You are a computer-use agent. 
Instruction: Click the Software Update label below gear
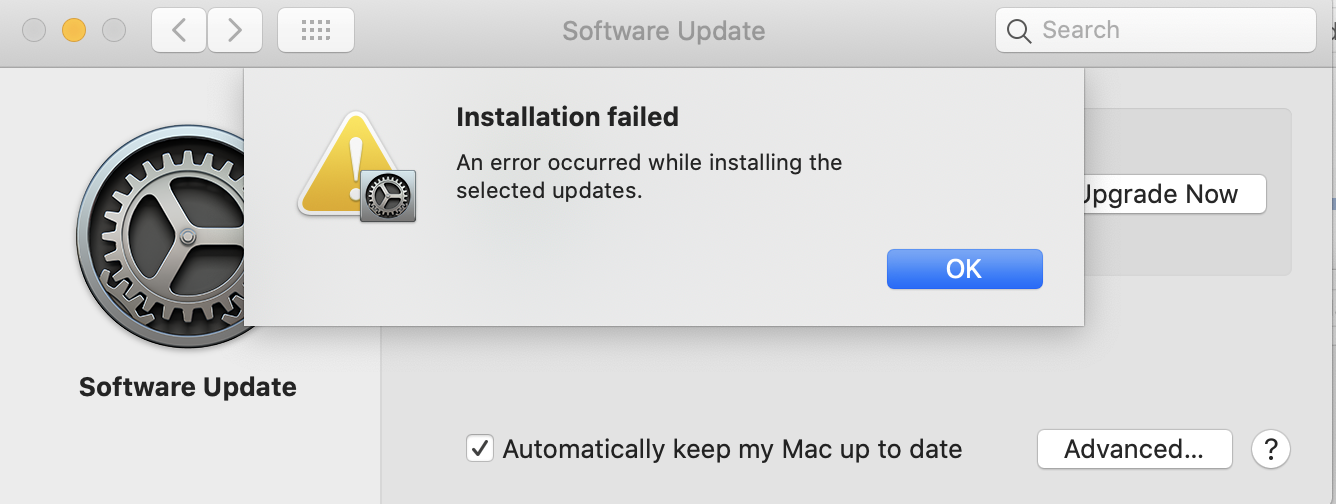188,387
